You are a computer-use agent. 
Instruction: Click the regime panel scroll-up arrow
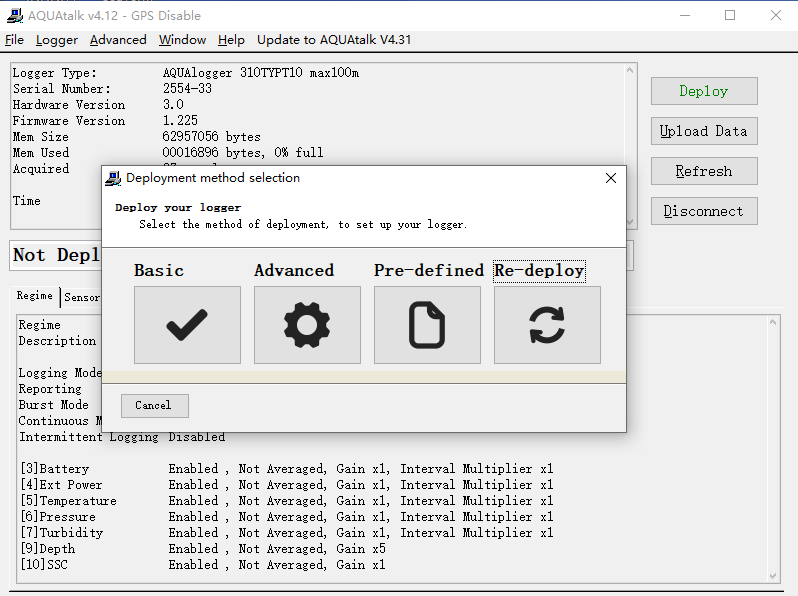[x=772, y=323]
